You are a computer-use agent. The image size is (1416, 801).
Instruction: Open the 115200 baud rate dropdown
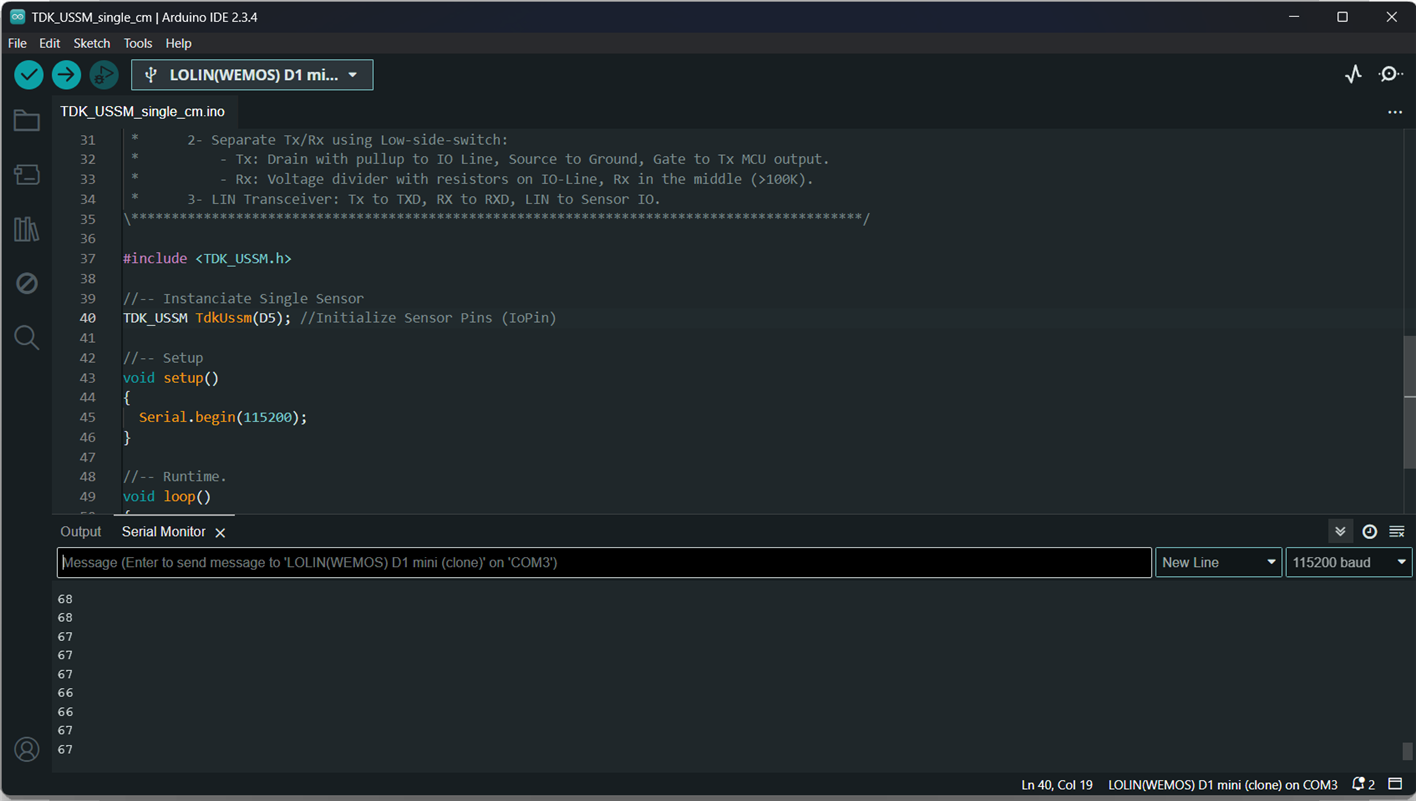coord(1348,563)
